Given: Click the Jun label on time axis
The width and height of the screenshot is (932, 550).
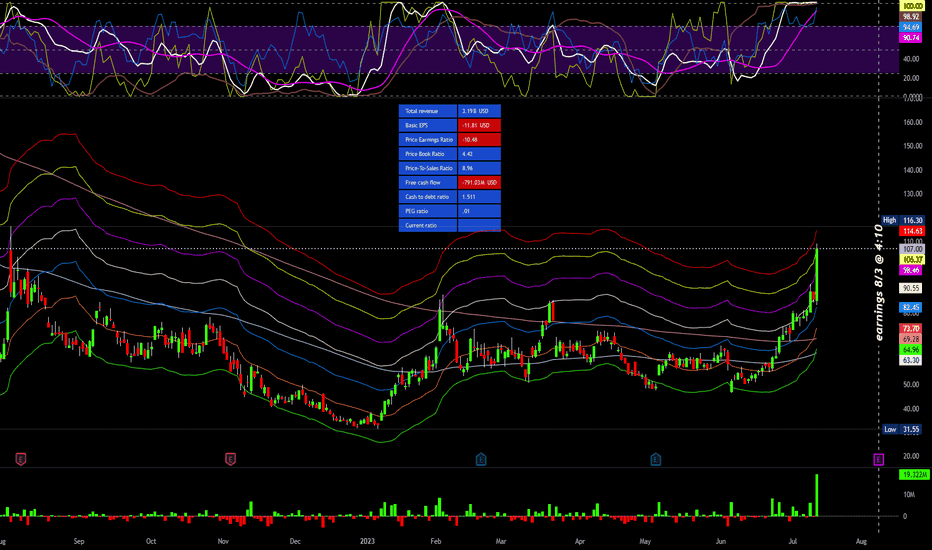Looking at the screenshot, I should (x=721, y=541).
